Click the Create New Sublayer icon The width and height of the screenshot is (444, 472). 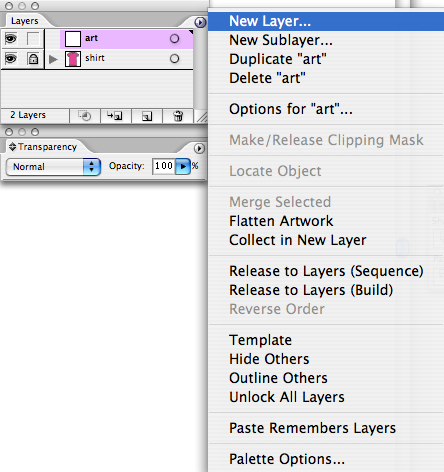115,116
